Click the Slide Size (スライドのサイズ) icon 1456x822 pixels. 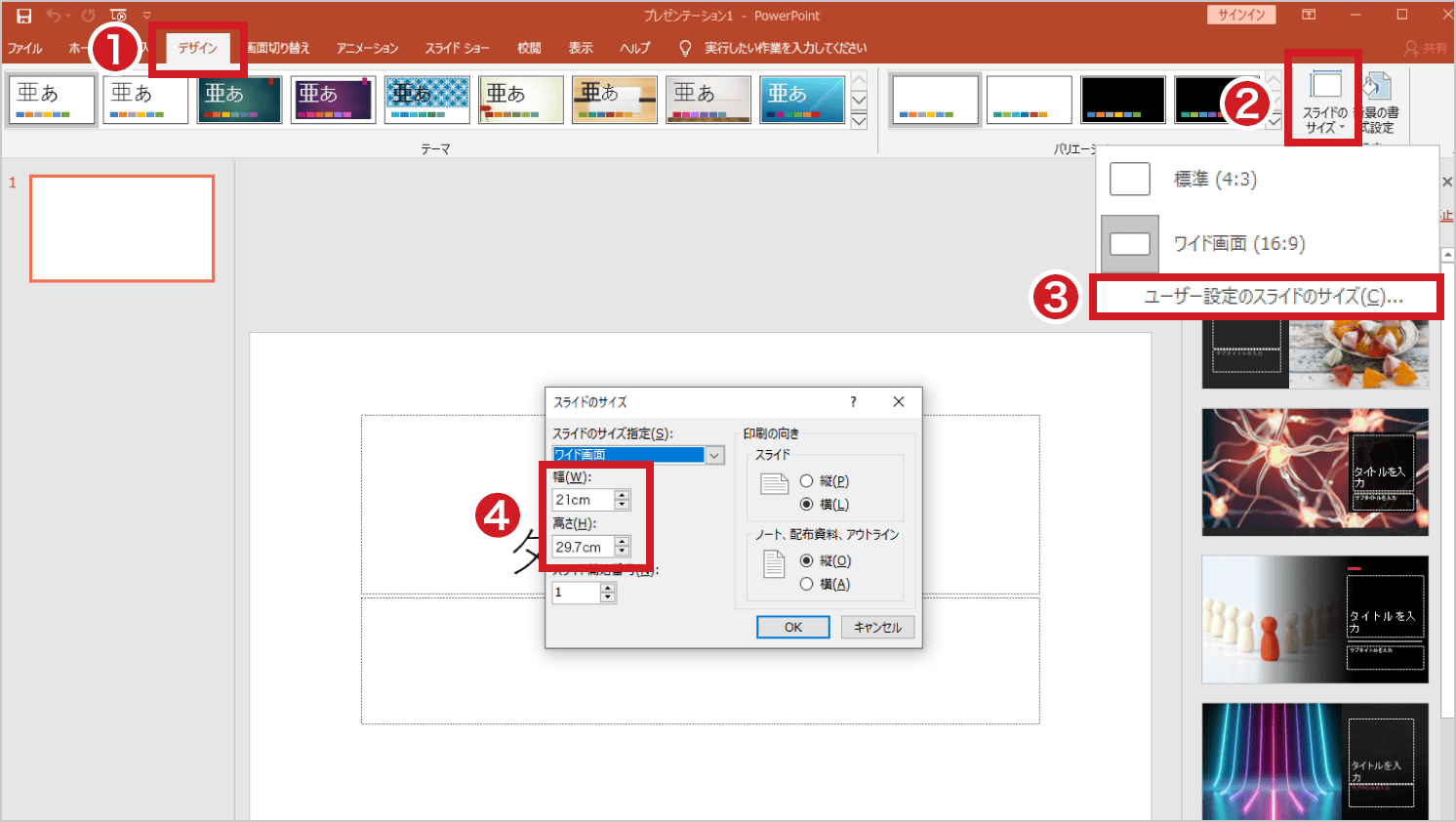1324,100
